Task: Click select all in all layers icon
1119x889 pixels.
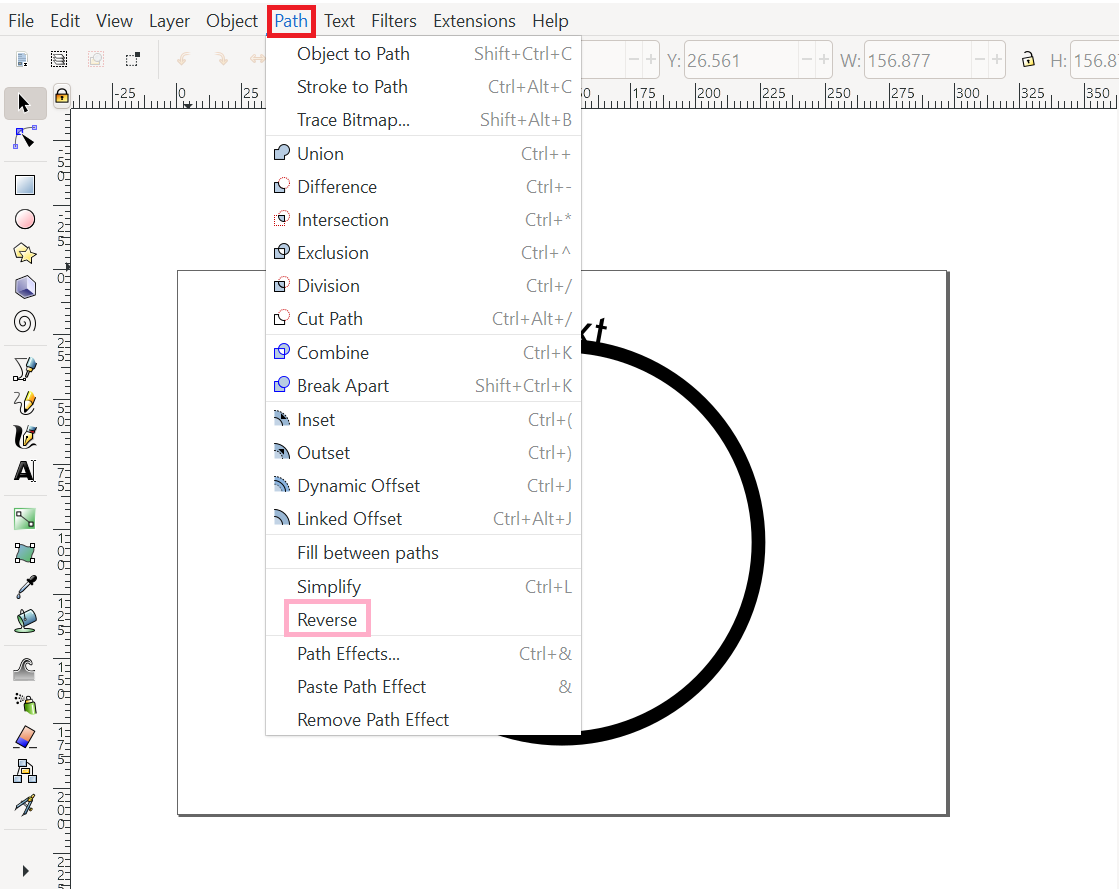Action: [59, 59]
